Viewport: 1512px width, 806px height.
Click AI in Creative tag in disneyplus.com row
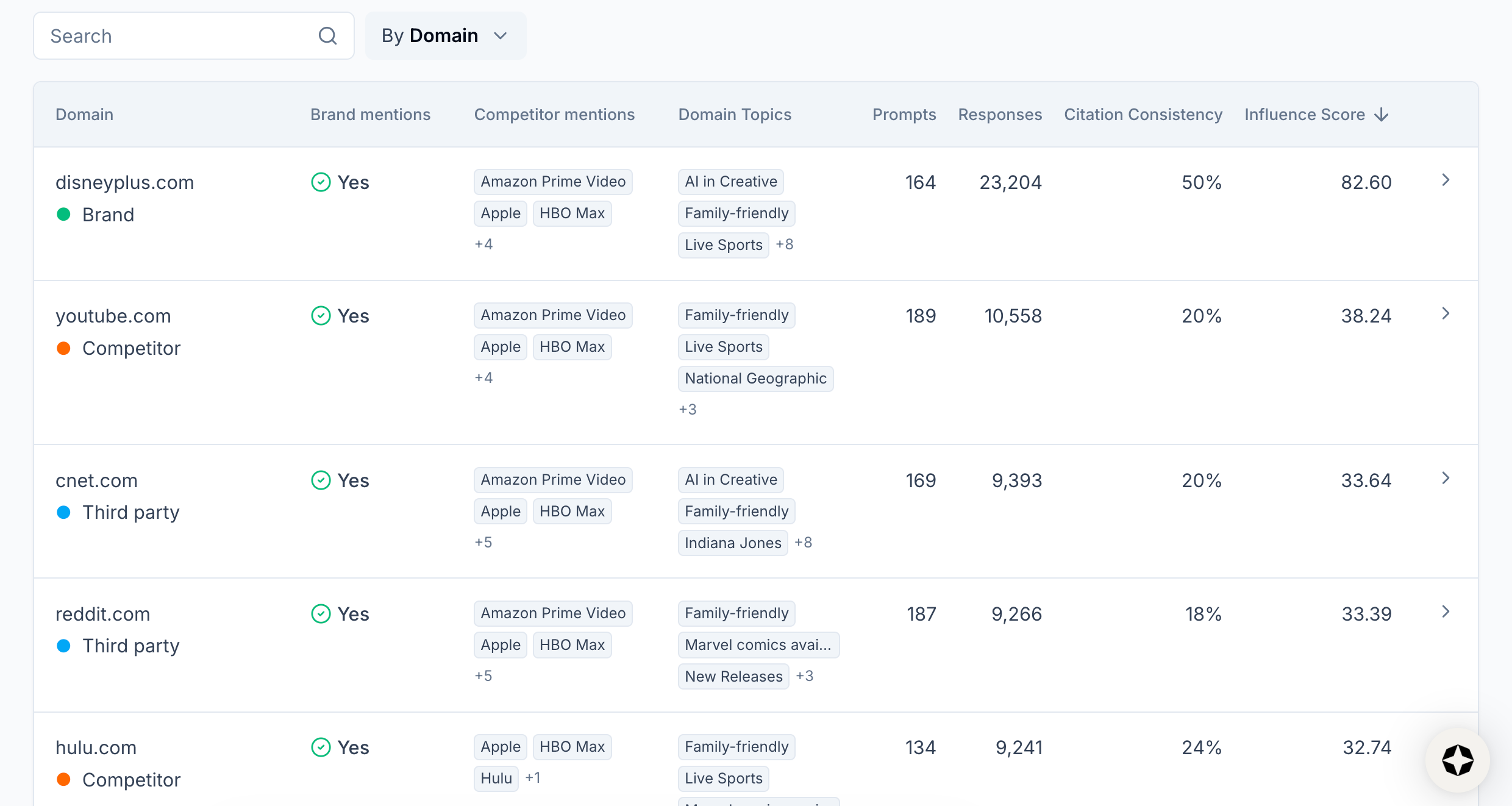click(731, 182)
